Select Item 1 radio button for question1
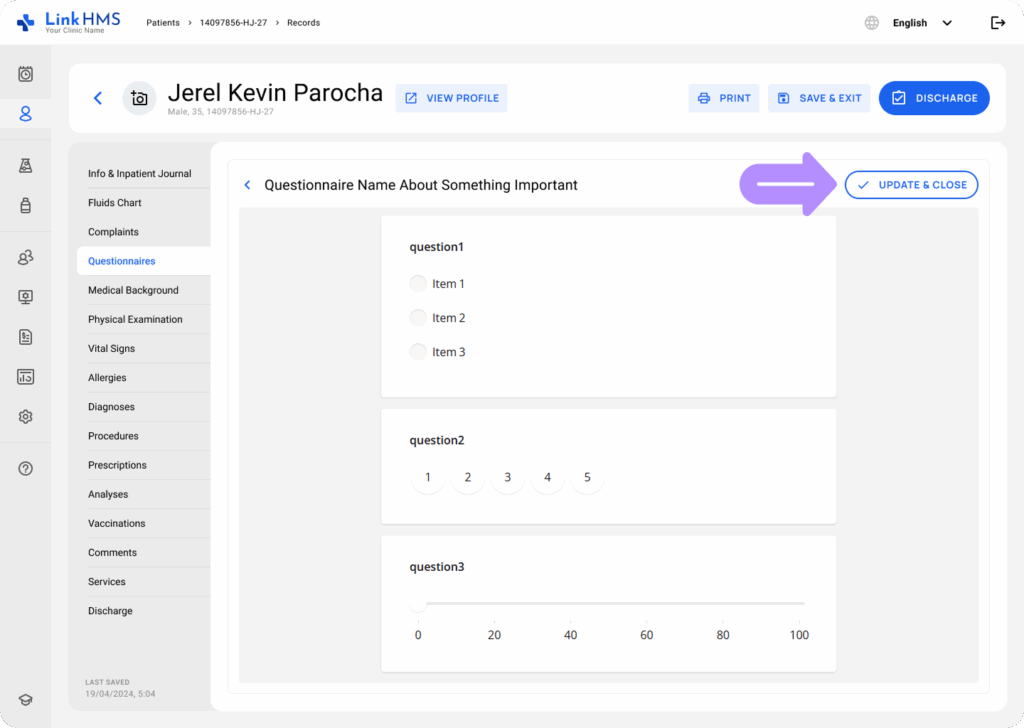The width and height of the screenshot is (1024, 728). coord(418,284)
